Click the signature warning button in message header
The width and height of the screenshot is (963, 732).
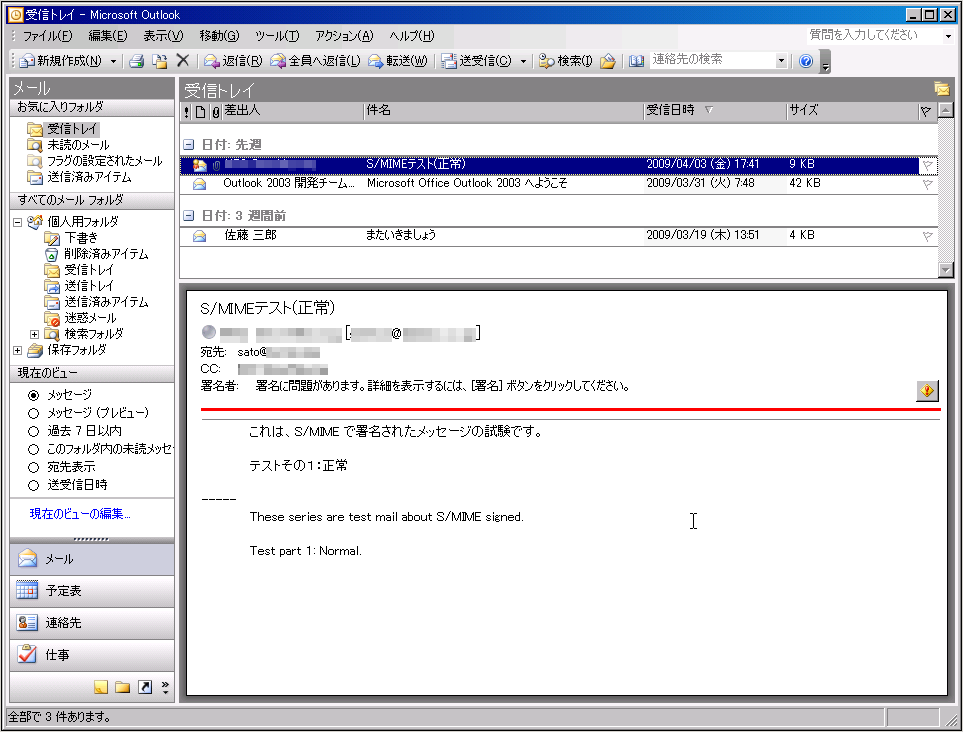pyautogui.click(x=927, y=391)
